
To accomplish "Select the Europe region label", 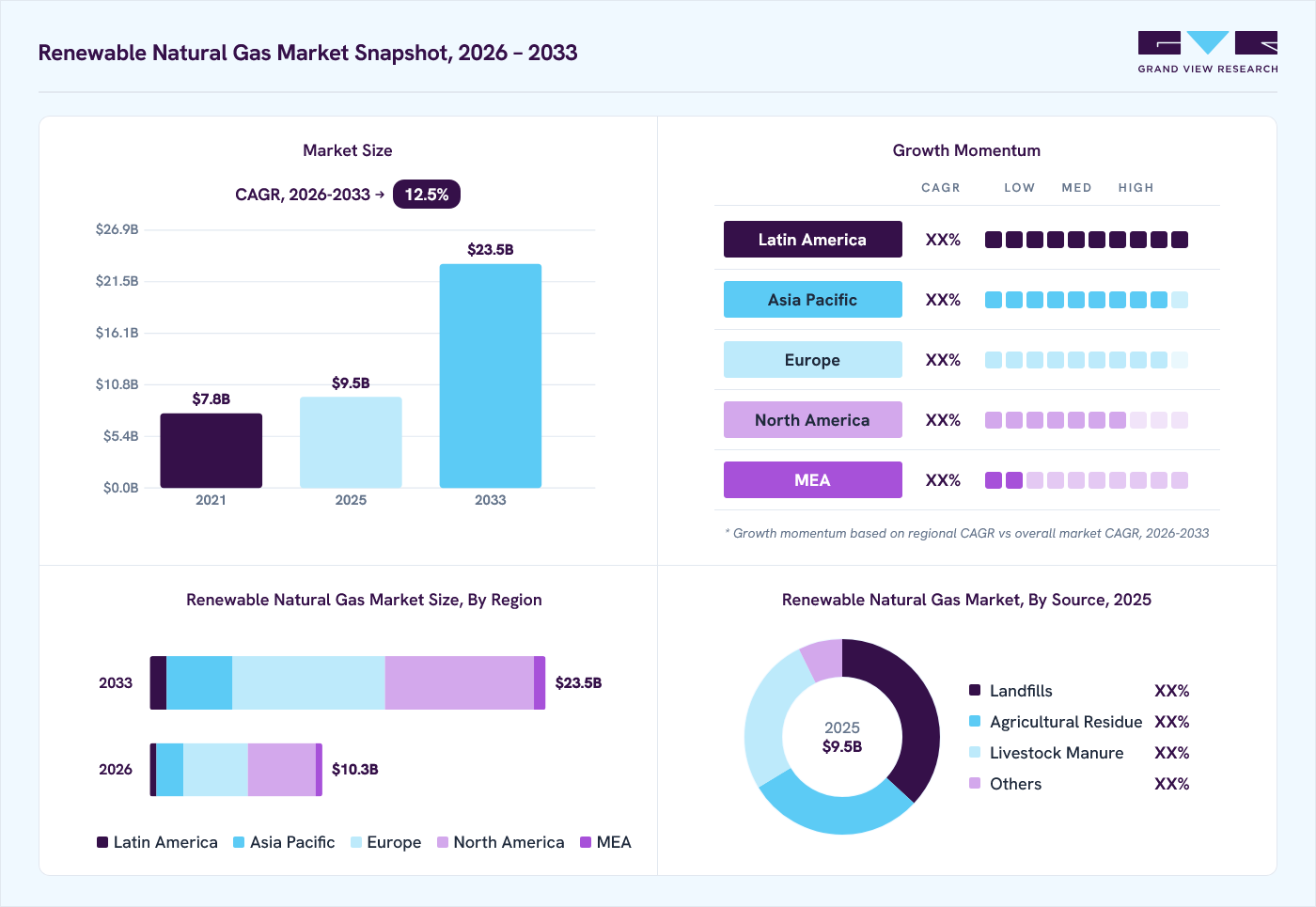I will 812,360.
